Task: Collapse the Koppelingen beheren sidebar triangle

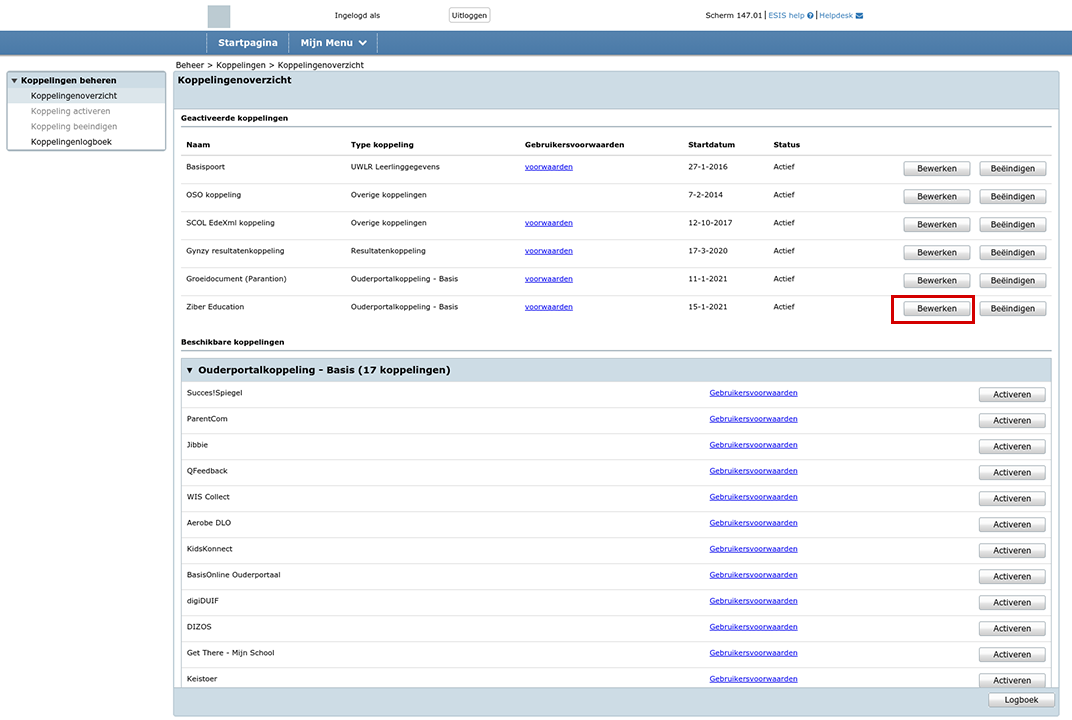Action: [x=14, y=81]
